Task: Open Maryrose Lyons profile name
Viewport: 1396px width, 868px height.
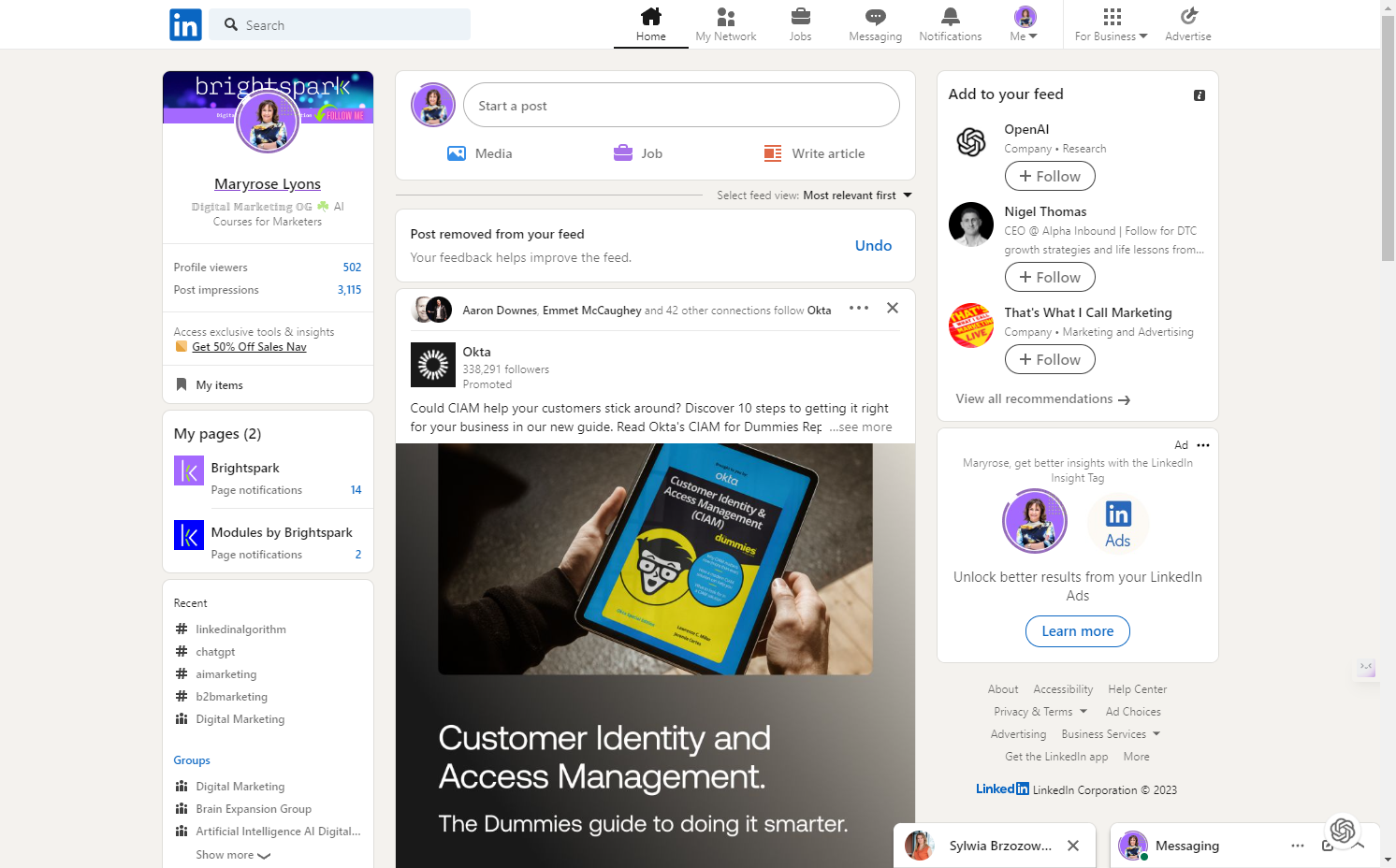Action: pos(268,184)
